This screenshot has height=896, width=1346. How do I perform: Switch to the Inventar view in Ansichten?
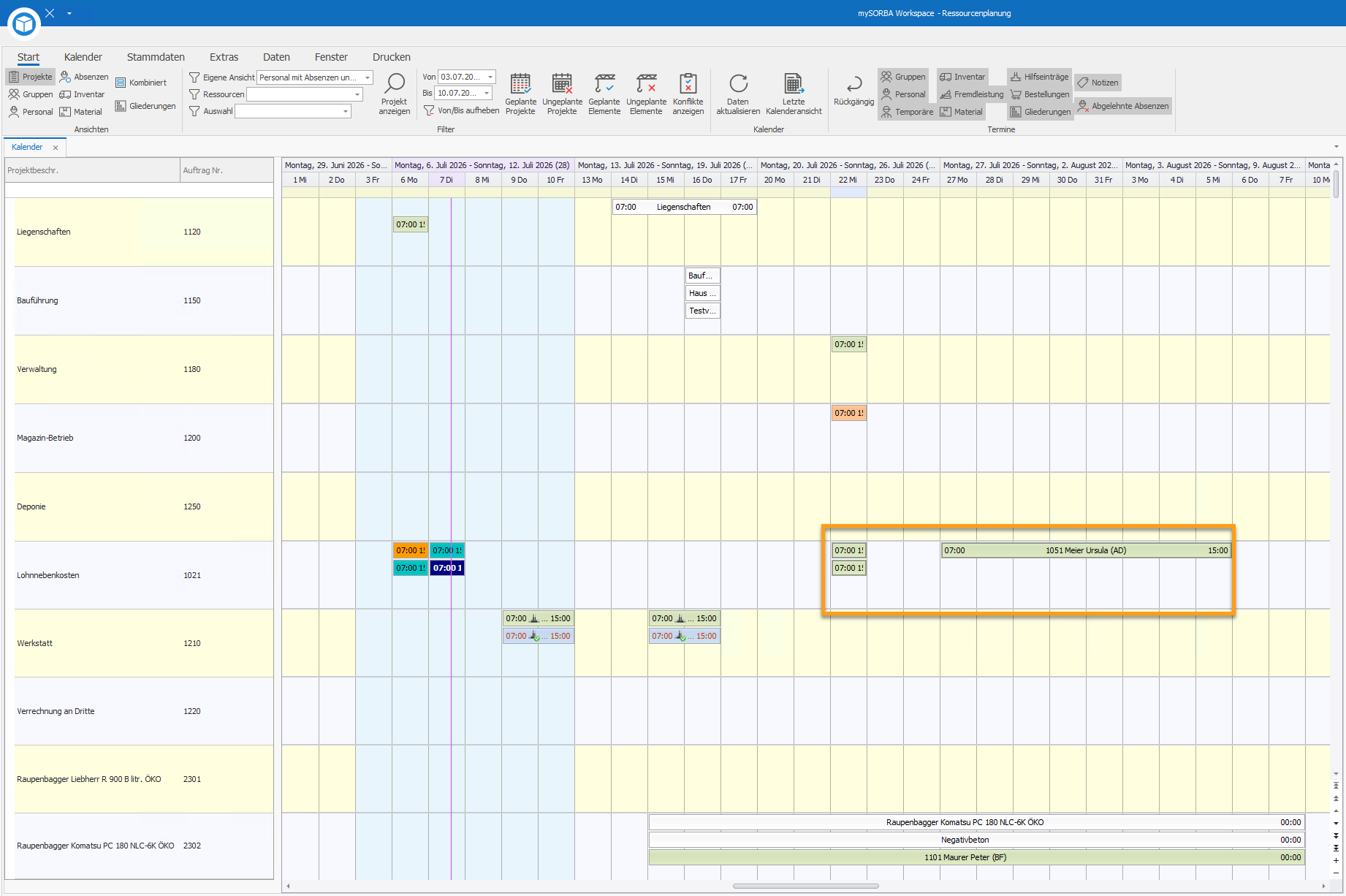pyautogui.click(x=82, y=94)
